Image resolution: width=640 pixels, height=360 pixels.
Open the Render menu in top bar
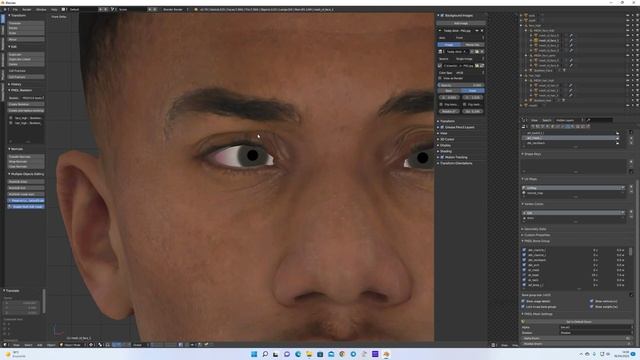click(27, 9)
